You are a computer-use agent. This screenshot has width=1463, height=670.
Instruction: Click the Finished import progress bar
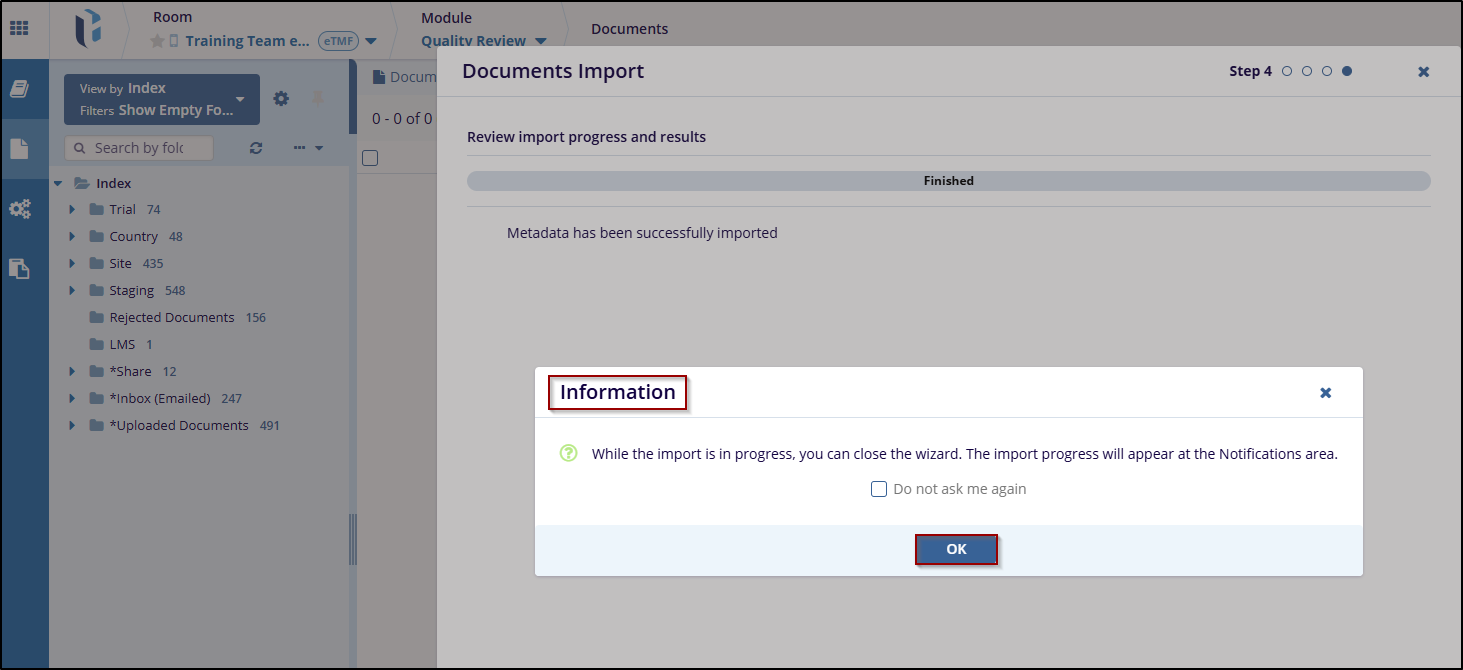(948, 181)
